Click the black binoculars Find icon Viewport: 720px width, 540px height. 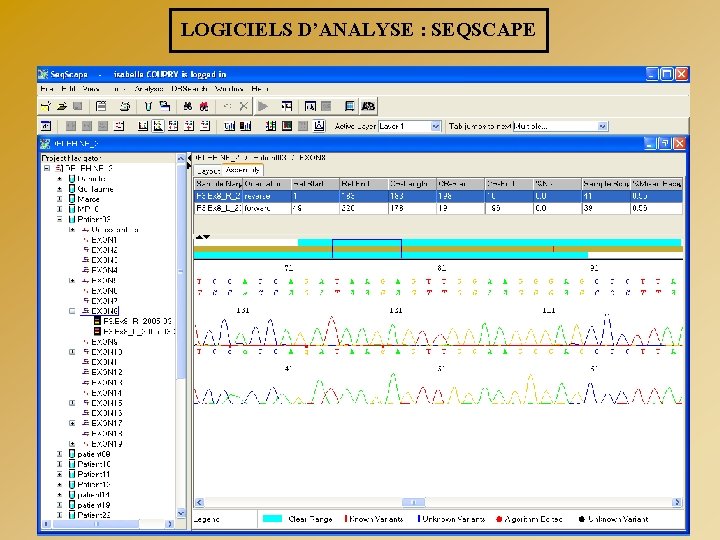(188, 107)
